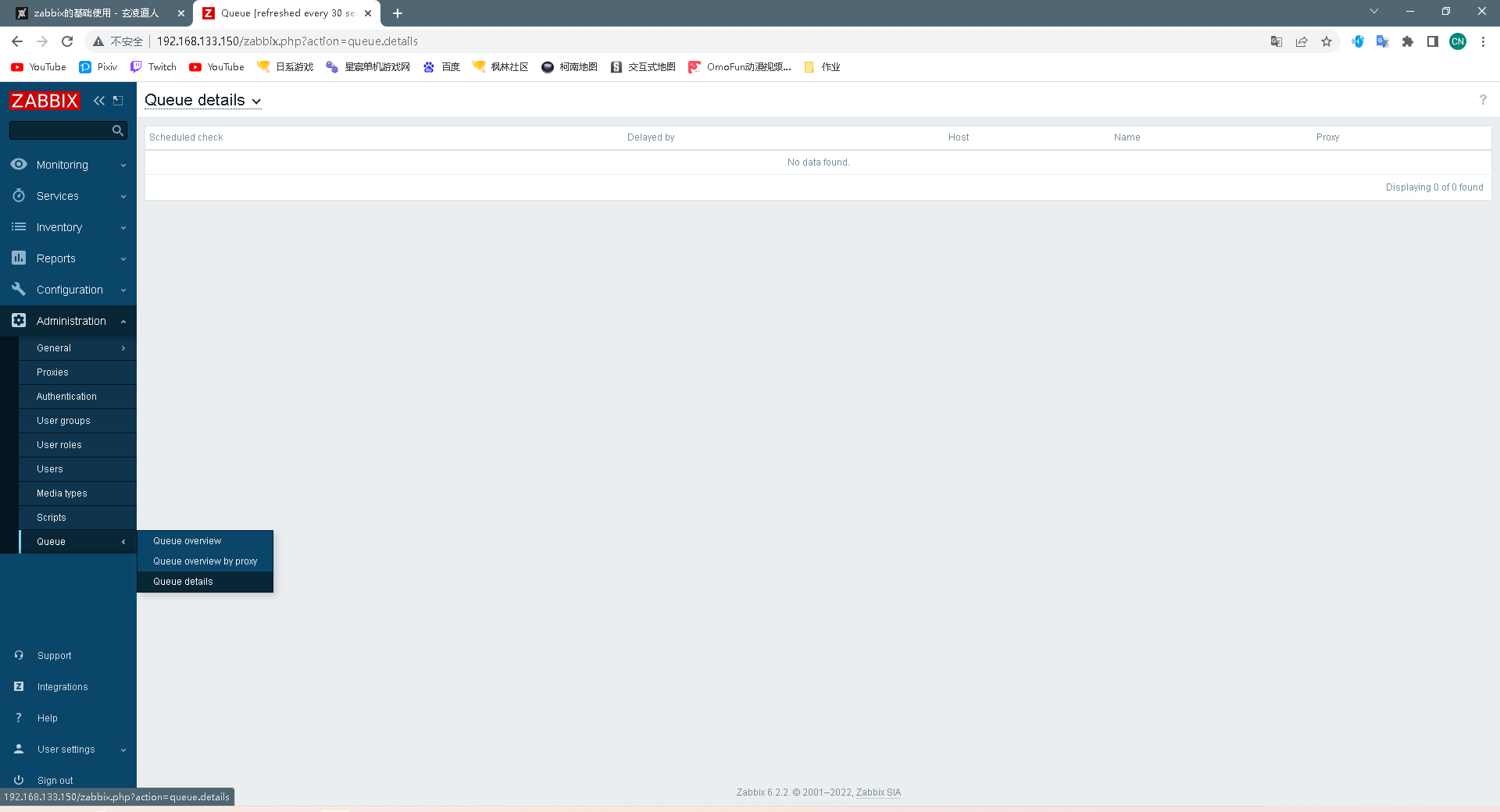1500x812 pixels.
Task: Click the Monitoring eye icon
Action: coord(19,164)
